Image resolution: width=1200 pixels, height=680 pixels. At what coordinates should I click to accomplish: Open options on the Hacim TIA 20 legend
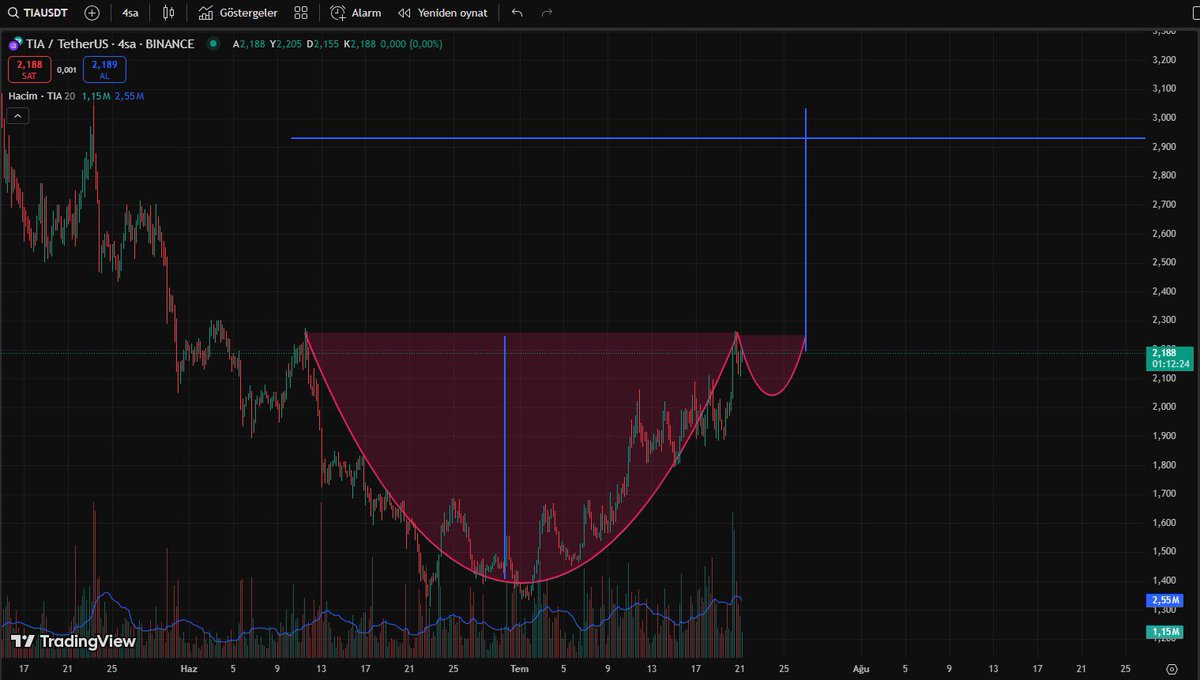40,96
